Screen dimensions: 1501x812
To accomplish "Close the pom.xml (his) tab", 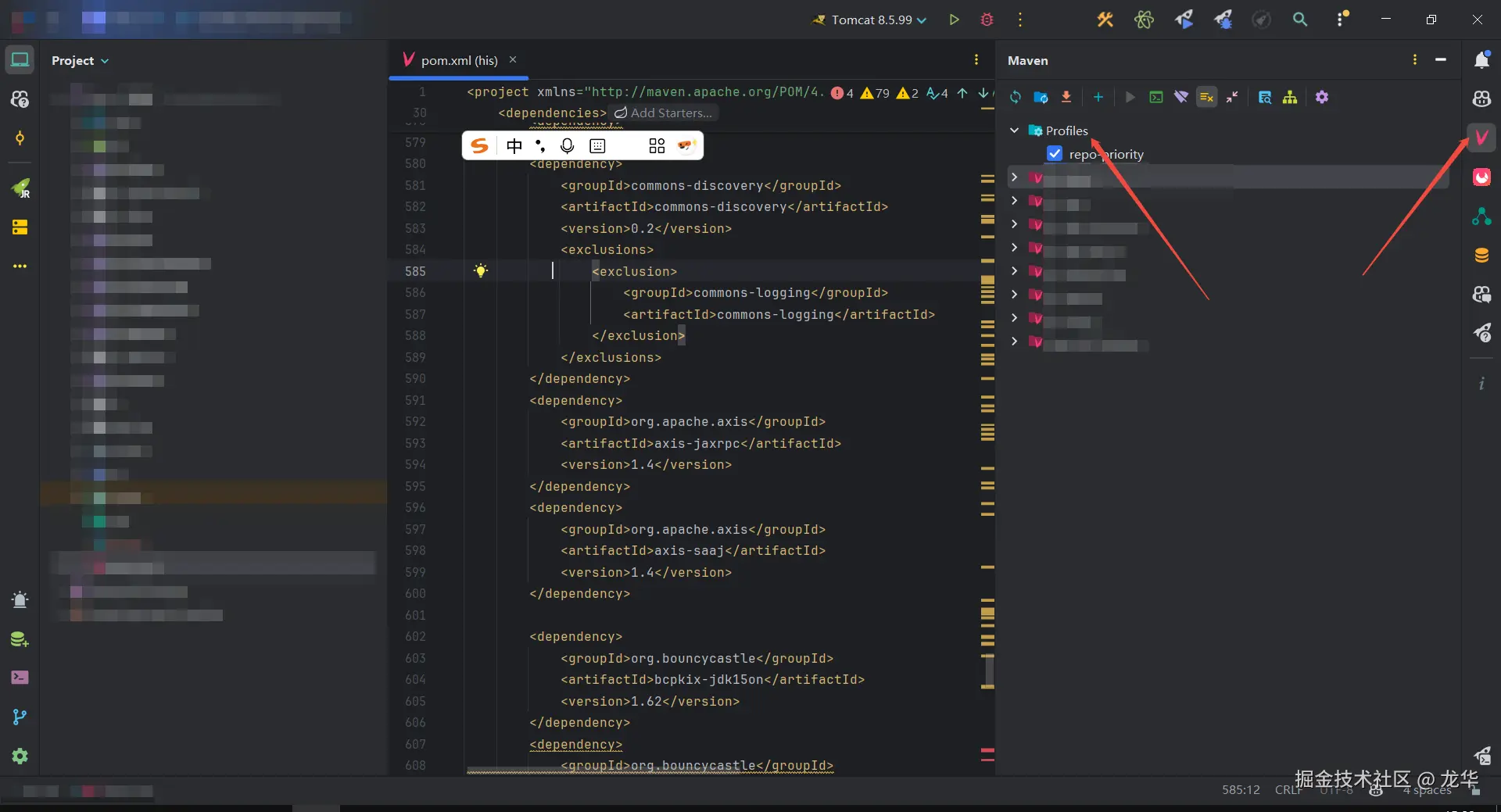I will [513, 59].
